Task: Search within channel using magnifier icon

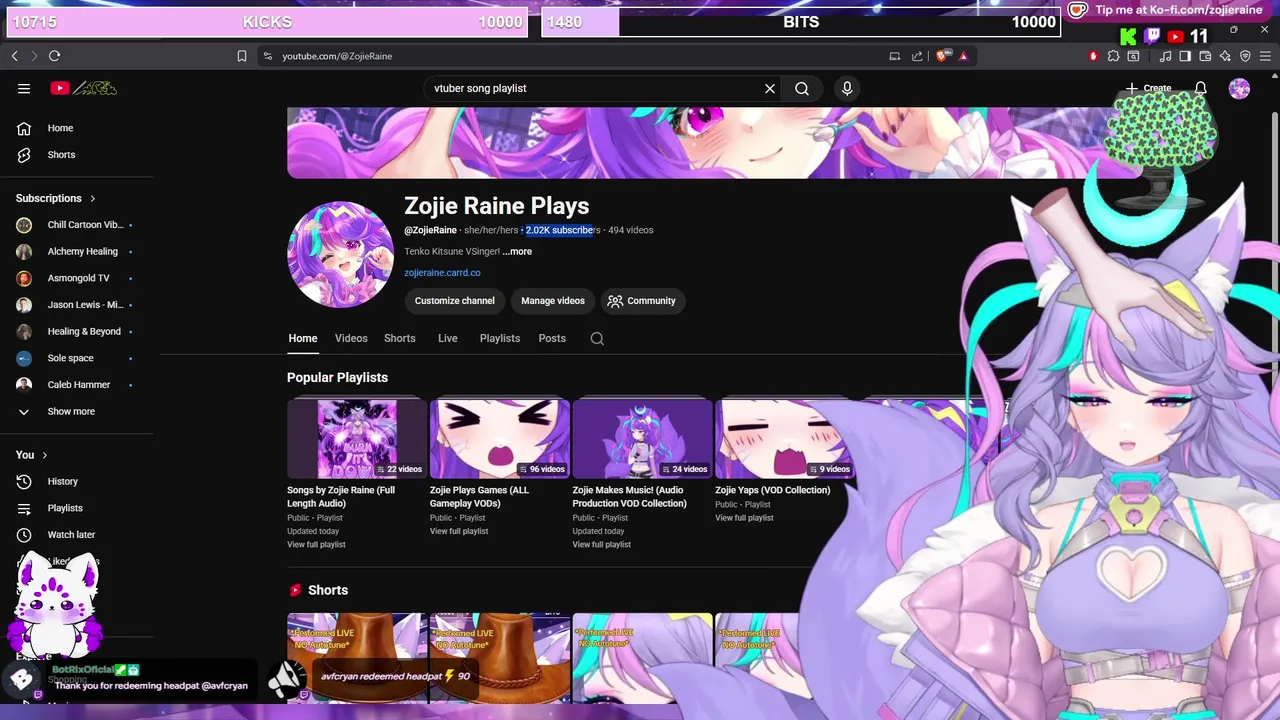Action: pos(597,339)
